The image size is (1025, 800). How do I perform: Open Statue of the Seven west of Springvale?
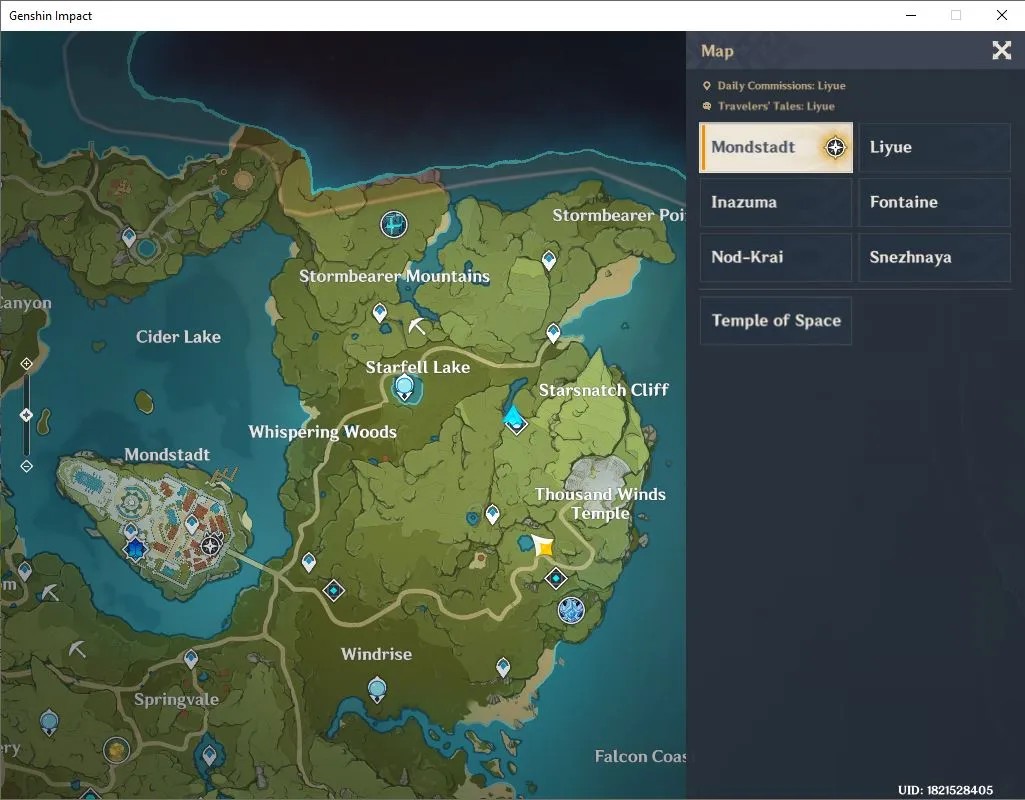(x=49, y=724)
